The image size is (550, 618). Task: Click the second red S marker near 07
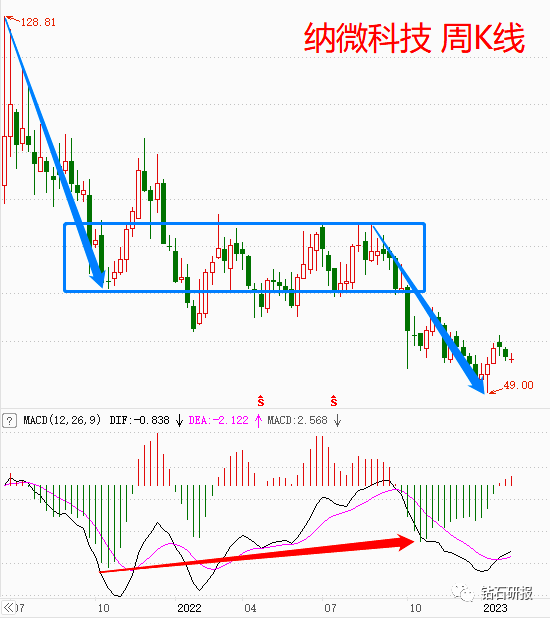click(x=334, y=401)
